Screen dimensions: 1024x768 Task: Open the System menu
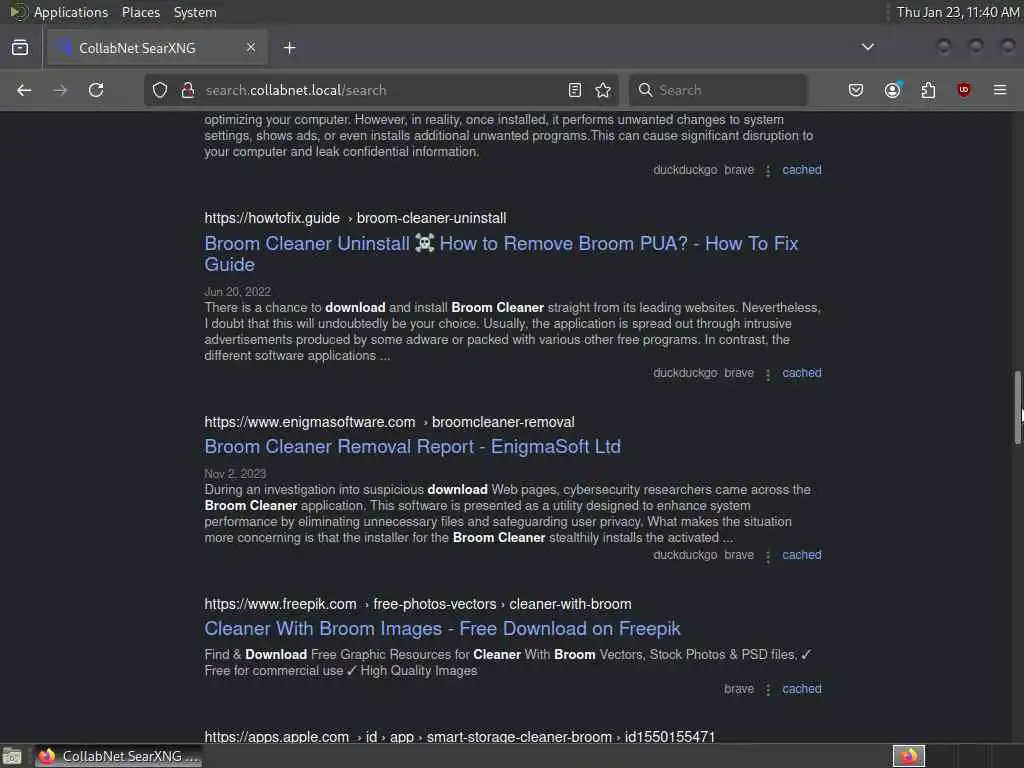[x=195, y=12]
